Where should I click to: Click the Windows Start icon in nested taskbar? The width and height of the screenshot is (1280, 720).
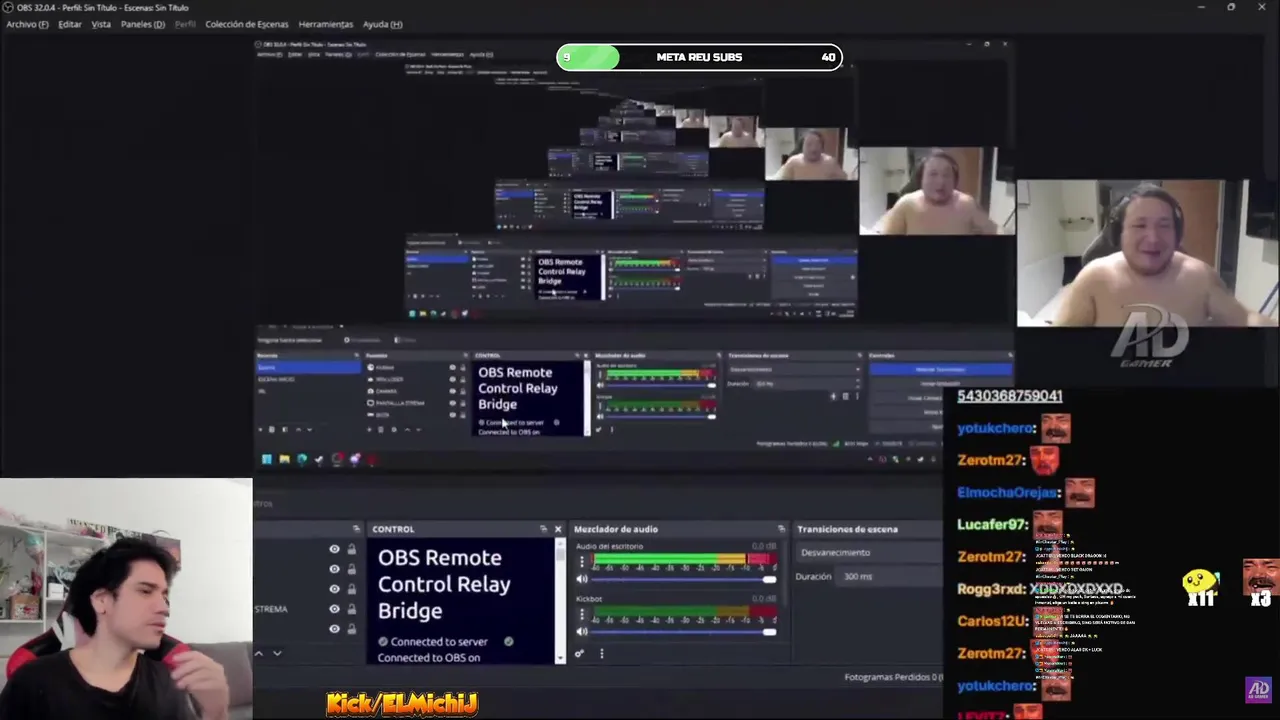point(266,459)
